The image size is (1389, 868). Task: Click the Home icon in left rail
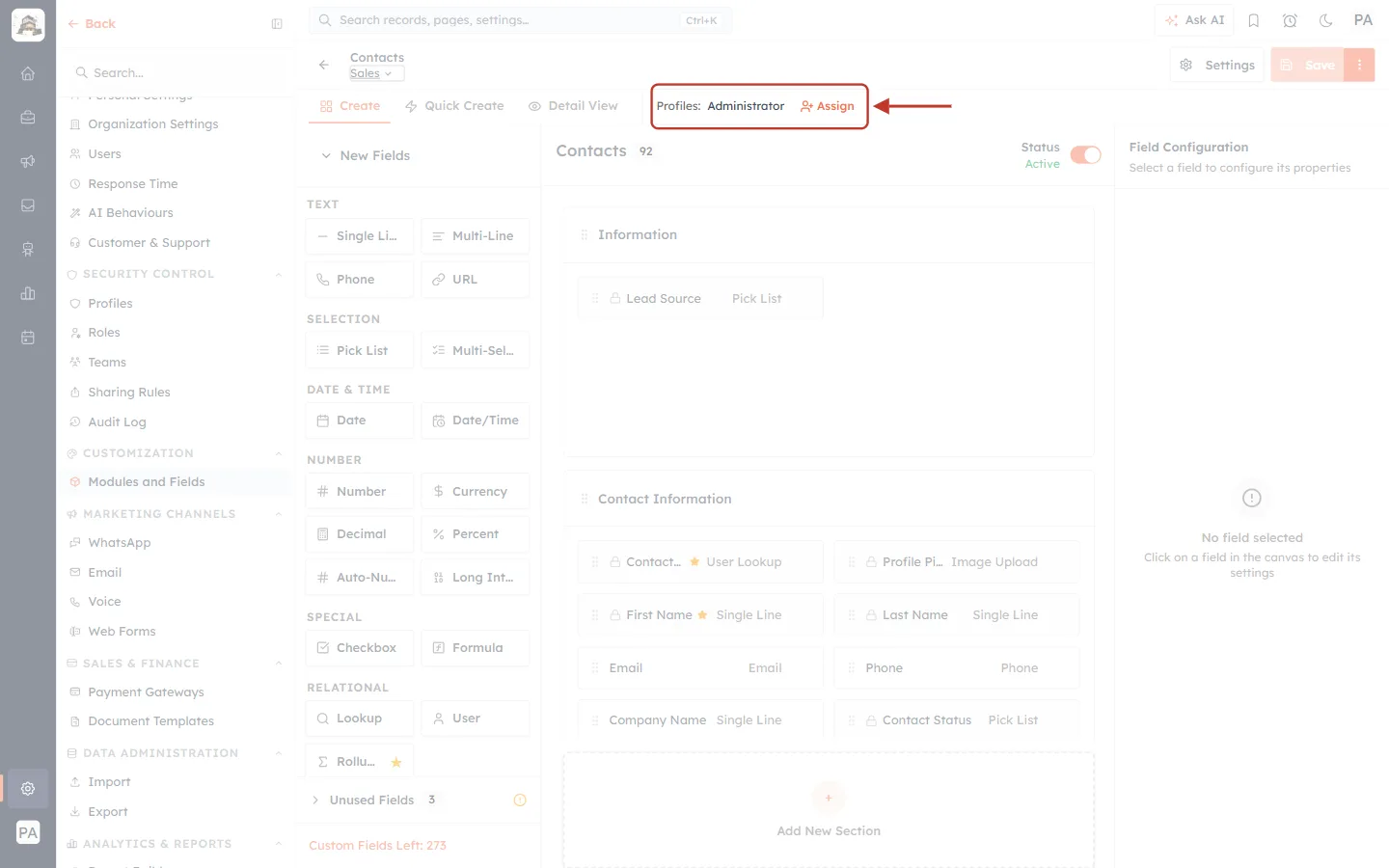point(28,73)
